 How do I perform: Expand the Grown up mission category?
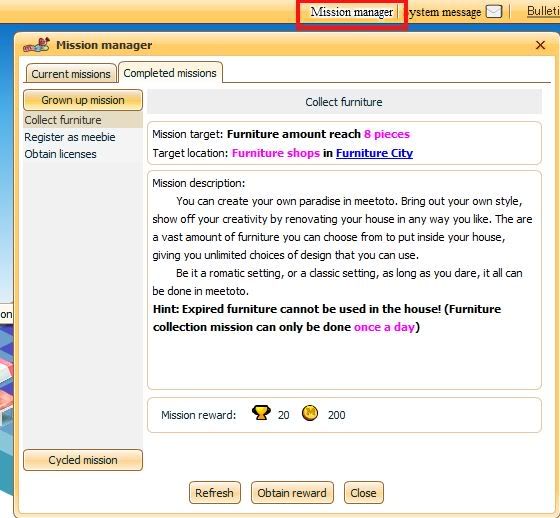83,100
